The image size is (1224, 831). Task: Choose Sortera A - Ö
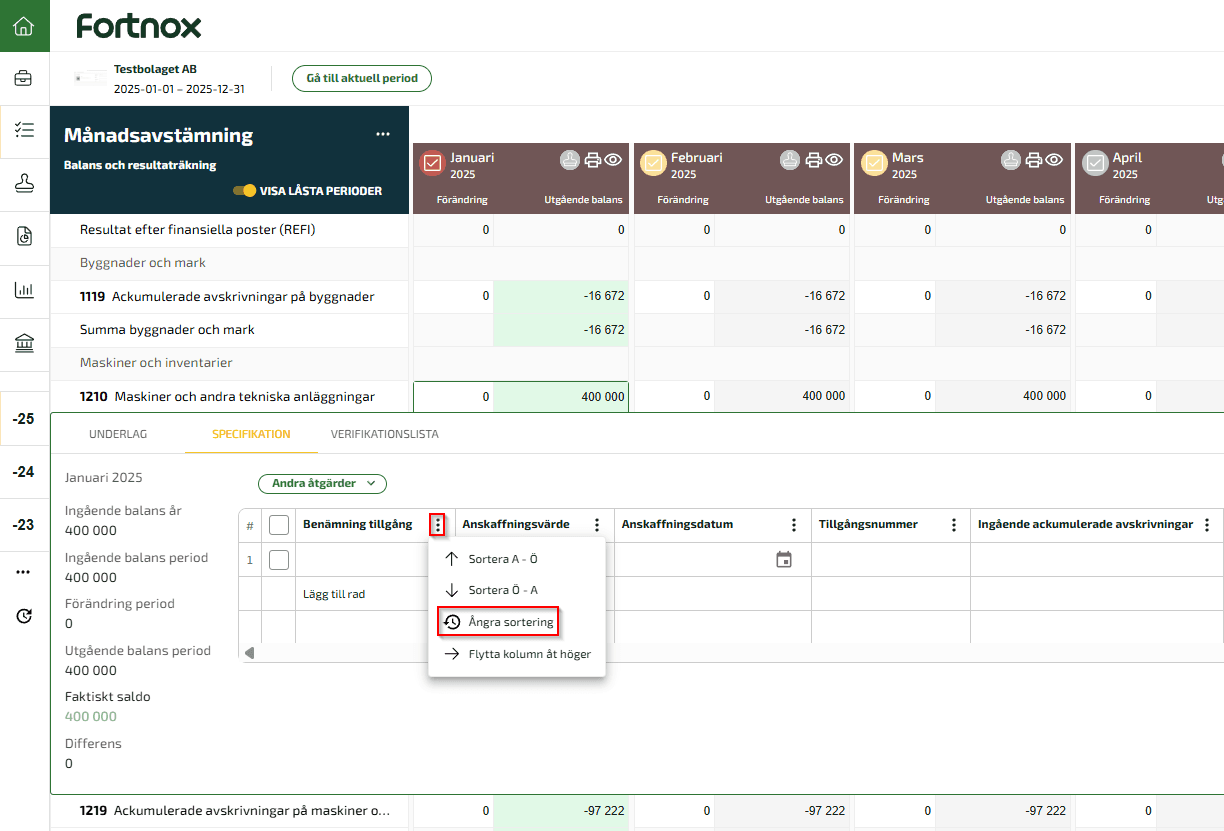517,559
